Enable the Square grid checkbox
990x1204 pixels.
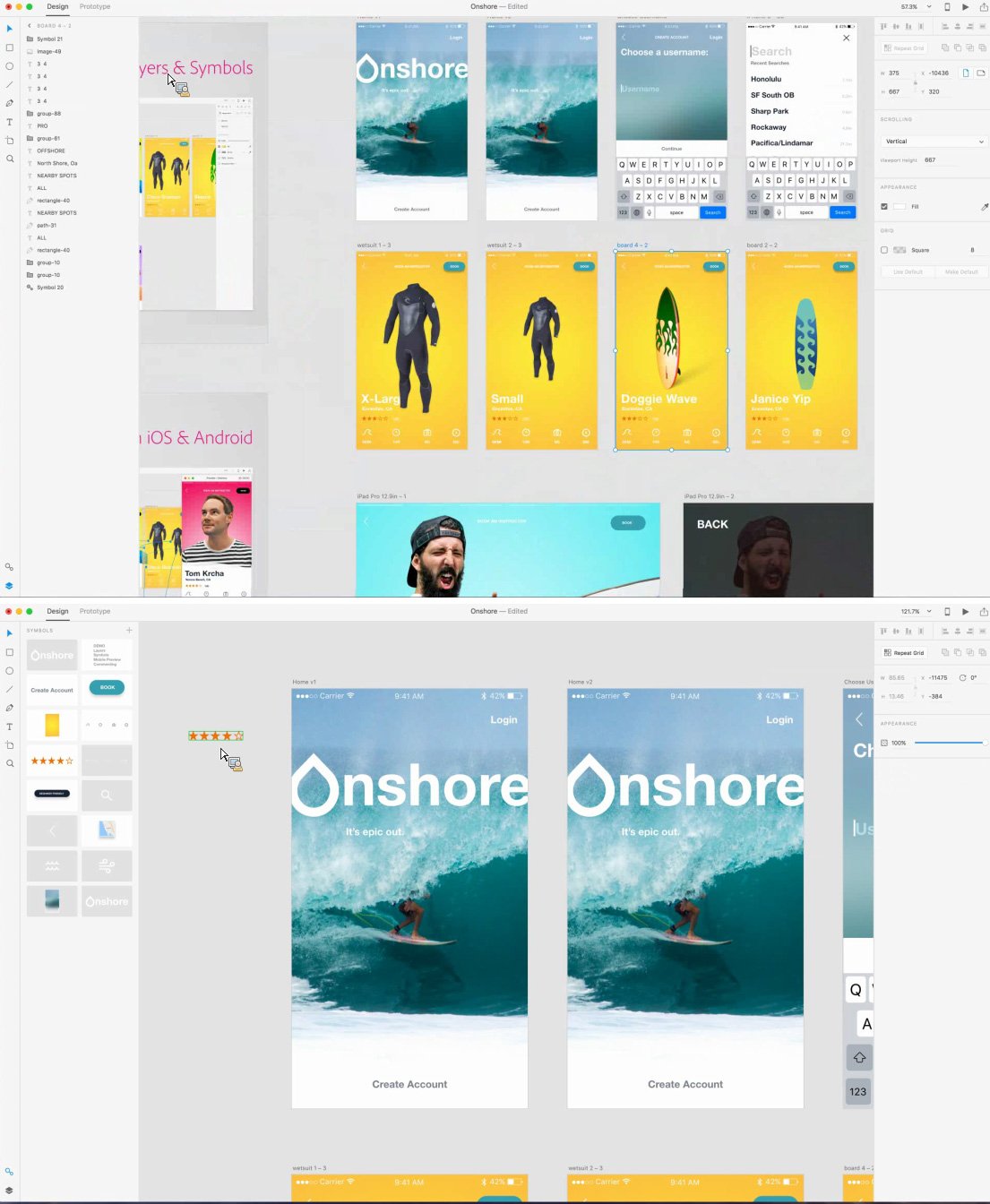[884, 250]
